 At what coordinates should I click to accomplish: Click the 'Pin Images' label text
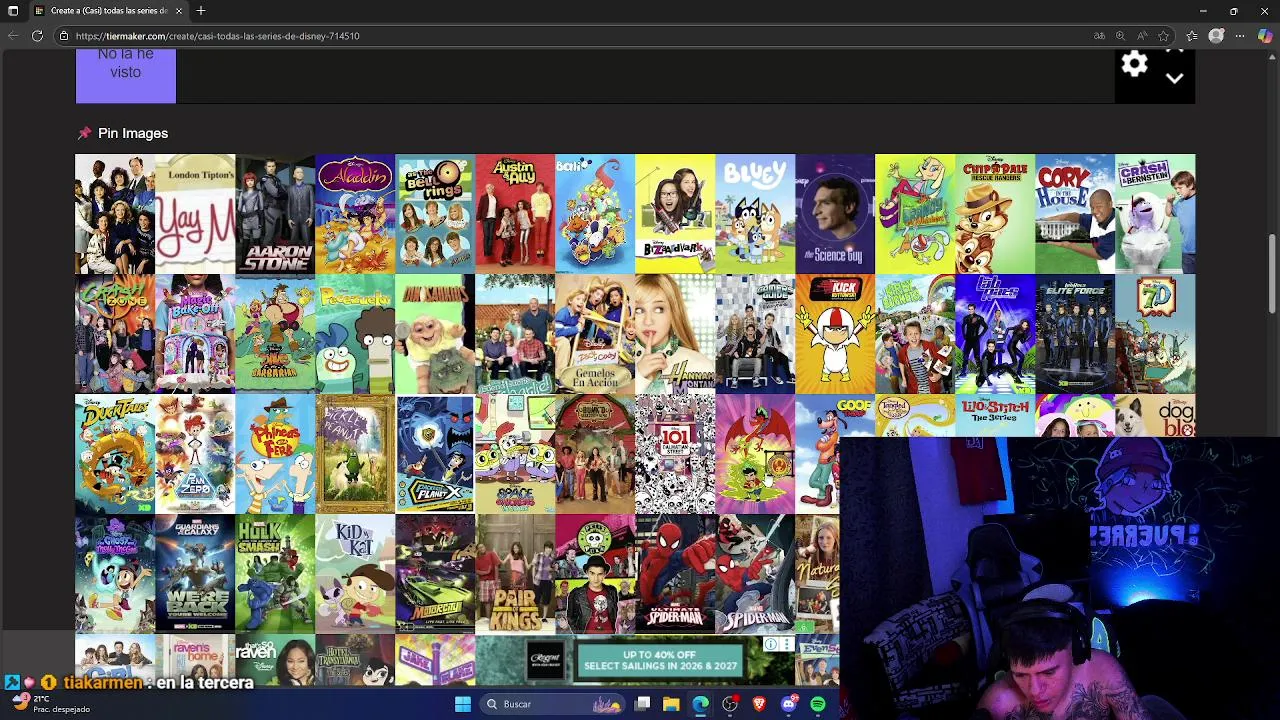(133, 133)
